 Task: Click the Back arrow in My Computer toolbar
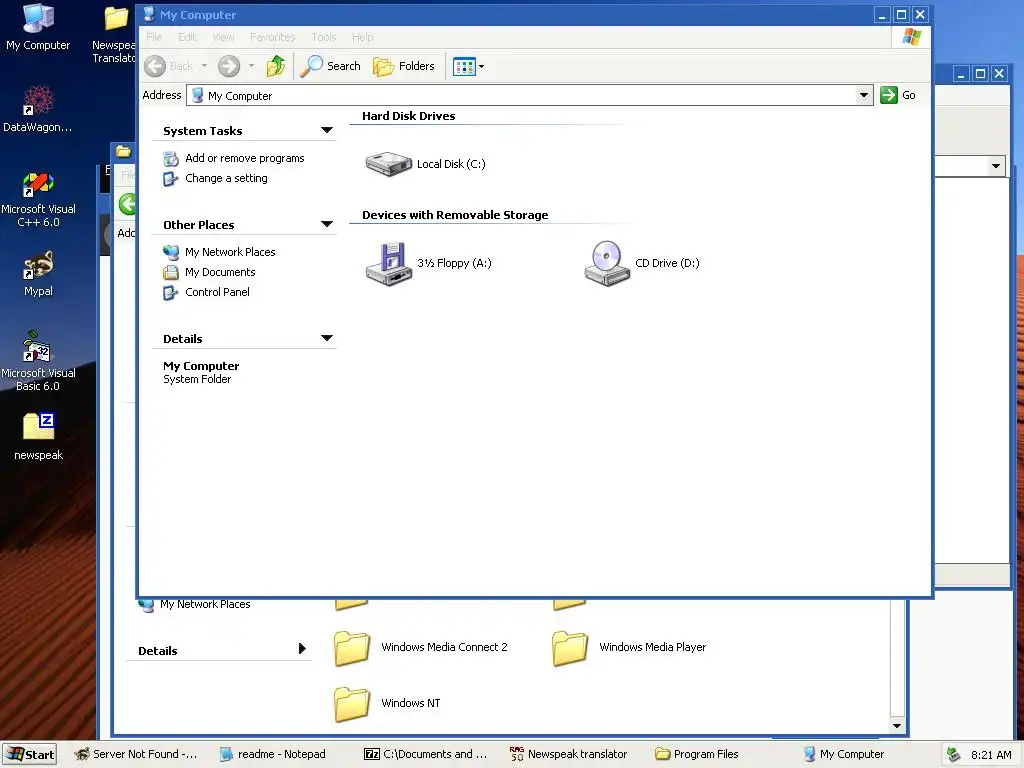155,66
